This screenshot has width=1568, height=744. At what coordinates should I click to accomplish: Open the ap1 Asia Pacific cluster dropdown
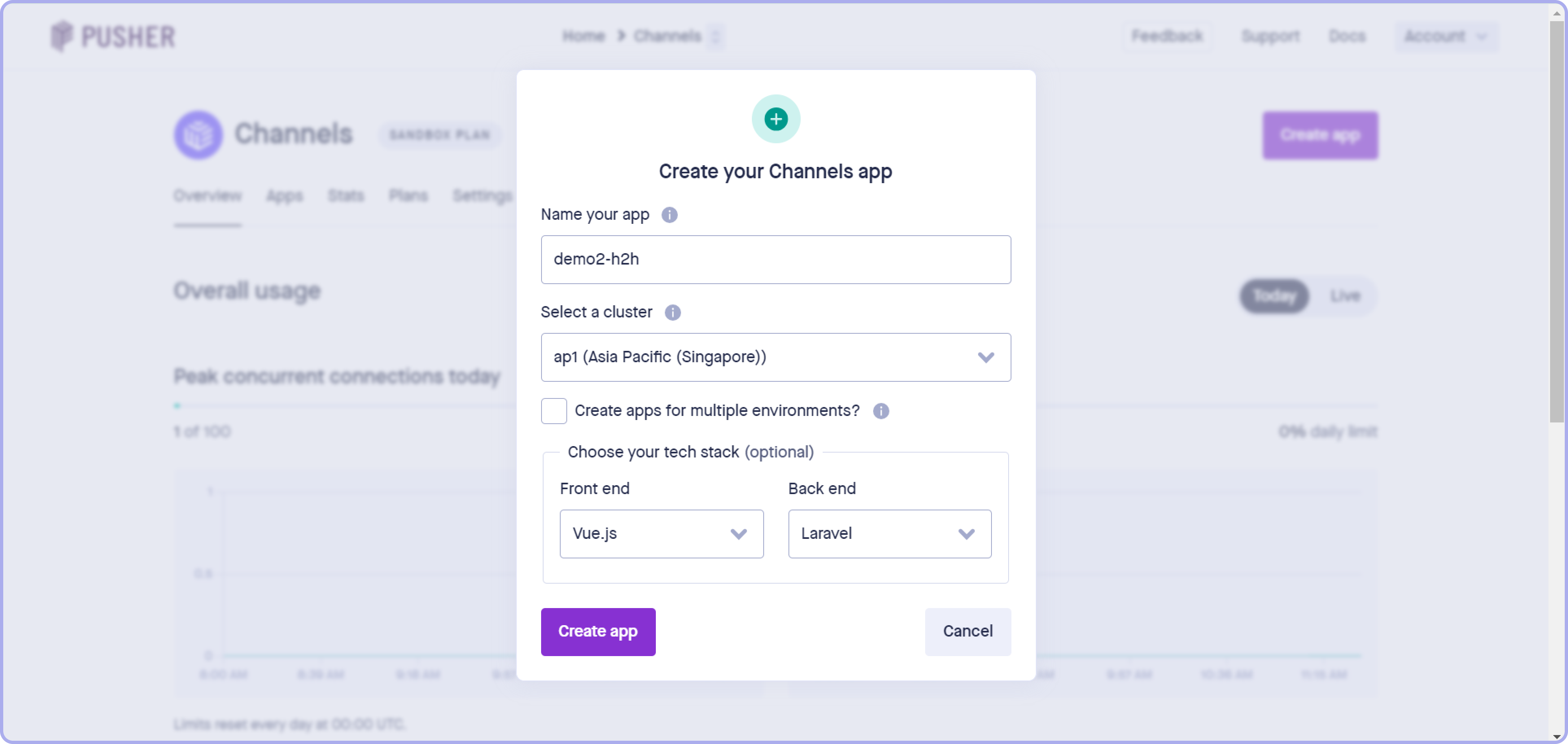(775, 357)
